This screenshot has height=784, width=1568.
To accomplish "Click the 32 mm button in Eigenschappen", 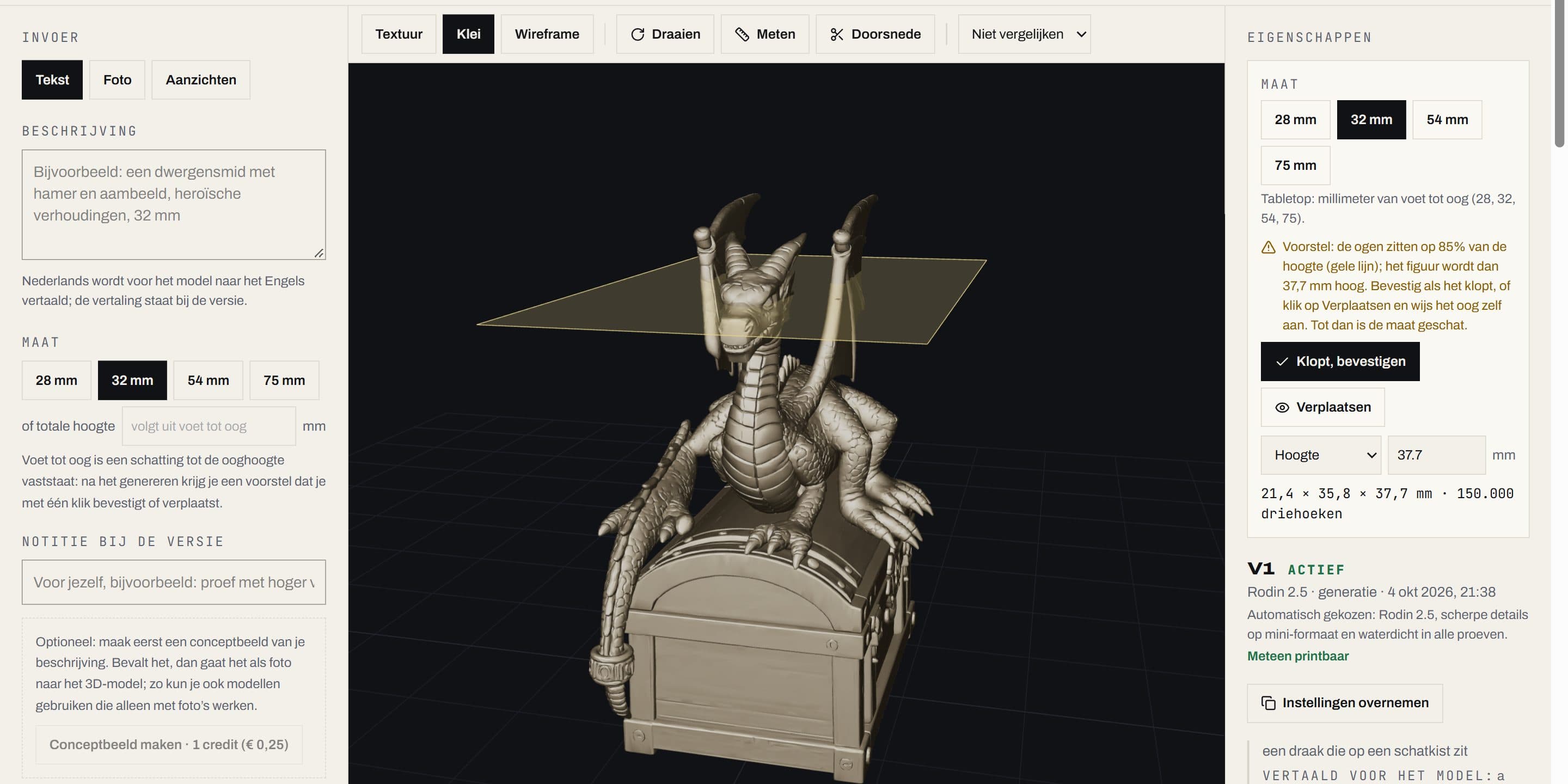I will [x=1371, y=120].
